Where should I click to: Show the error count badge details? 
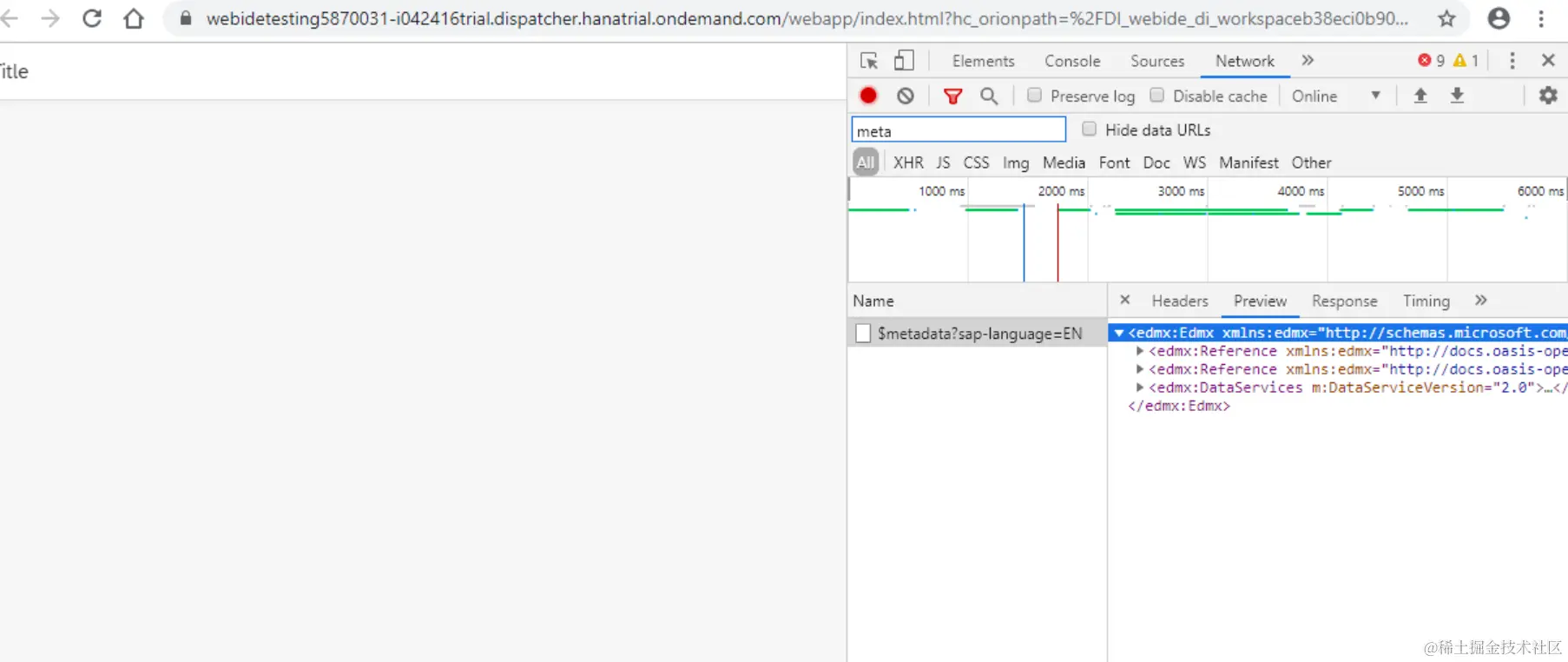coord(1431,60)
